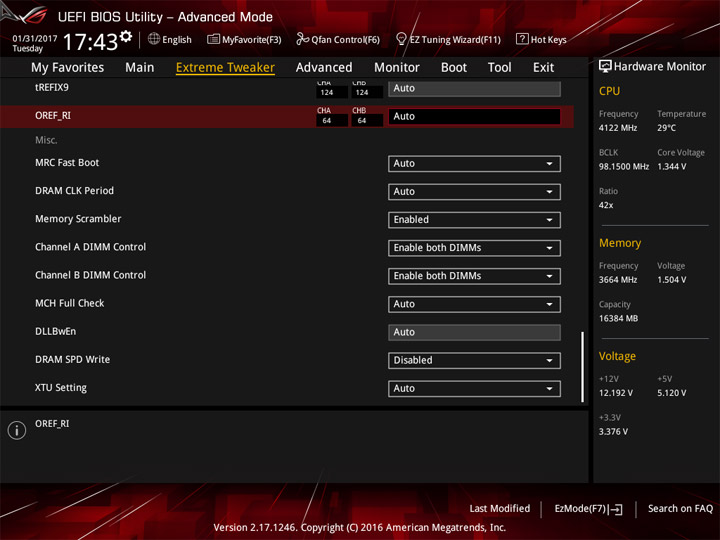Click Last Modified button
The height and width of the screenshot is (540, 720).
500,509
